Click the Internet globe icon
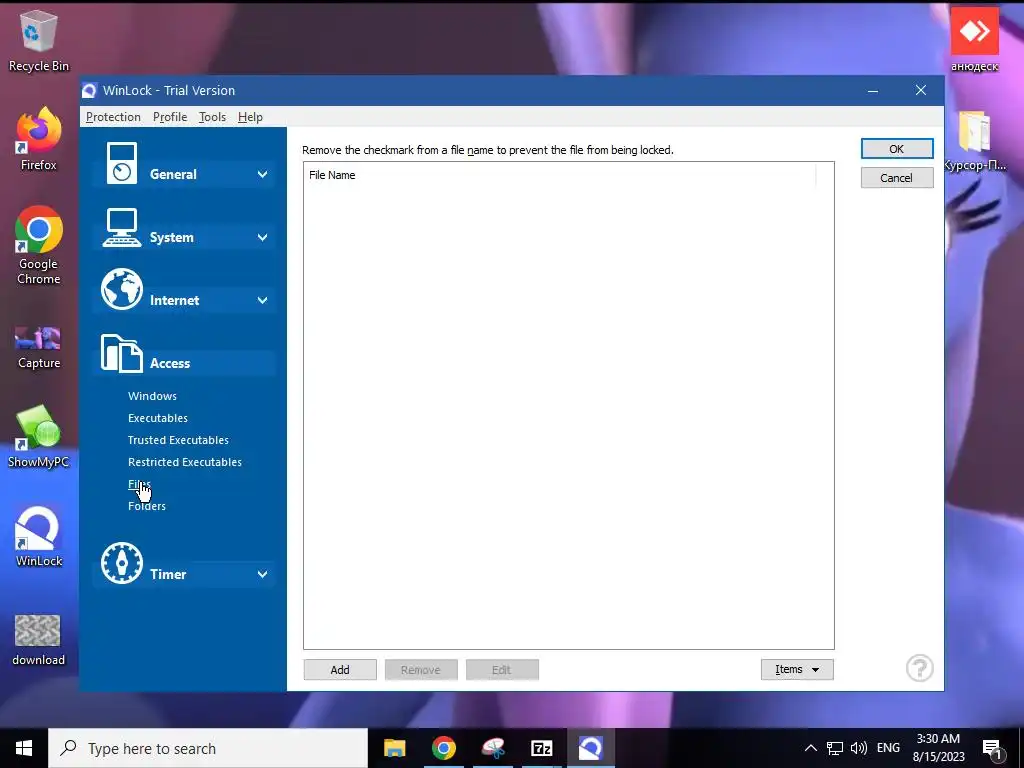This screenshot has height=768, width=1024. point(121,289)
